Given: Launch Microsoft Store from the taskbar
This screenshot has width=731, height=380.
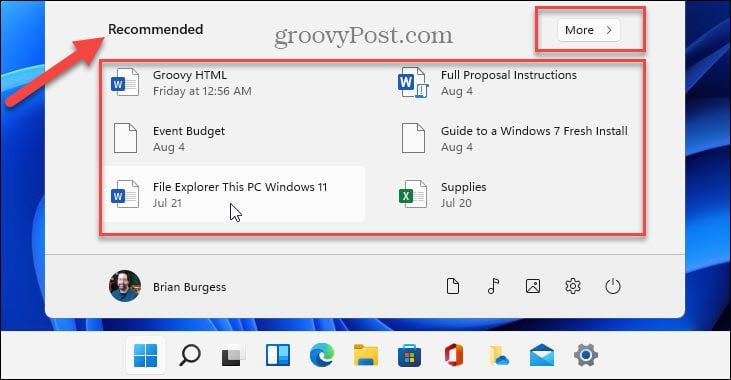Looking at the screenshot, I should coord(410,356).
